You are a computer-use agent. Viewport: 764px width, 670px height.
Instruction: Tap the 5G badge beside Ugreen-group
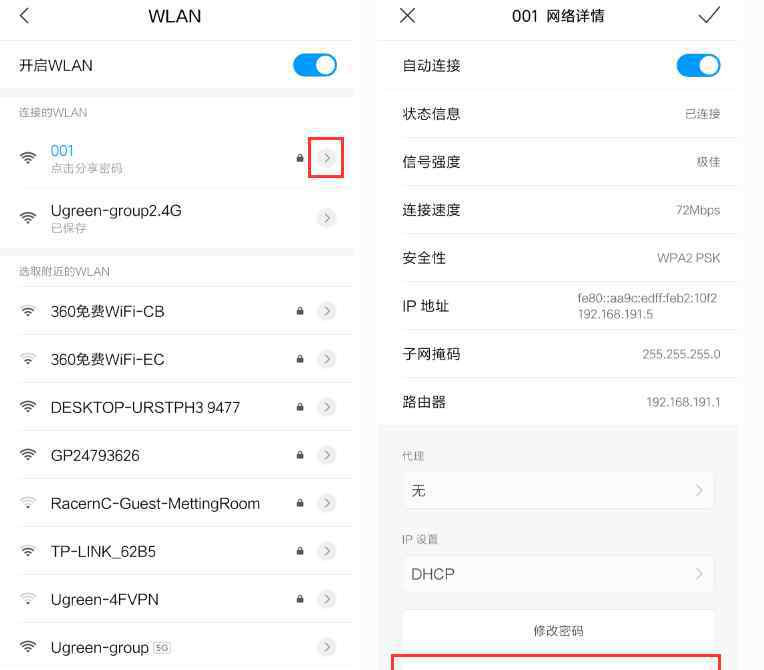(x=162, y=648)
